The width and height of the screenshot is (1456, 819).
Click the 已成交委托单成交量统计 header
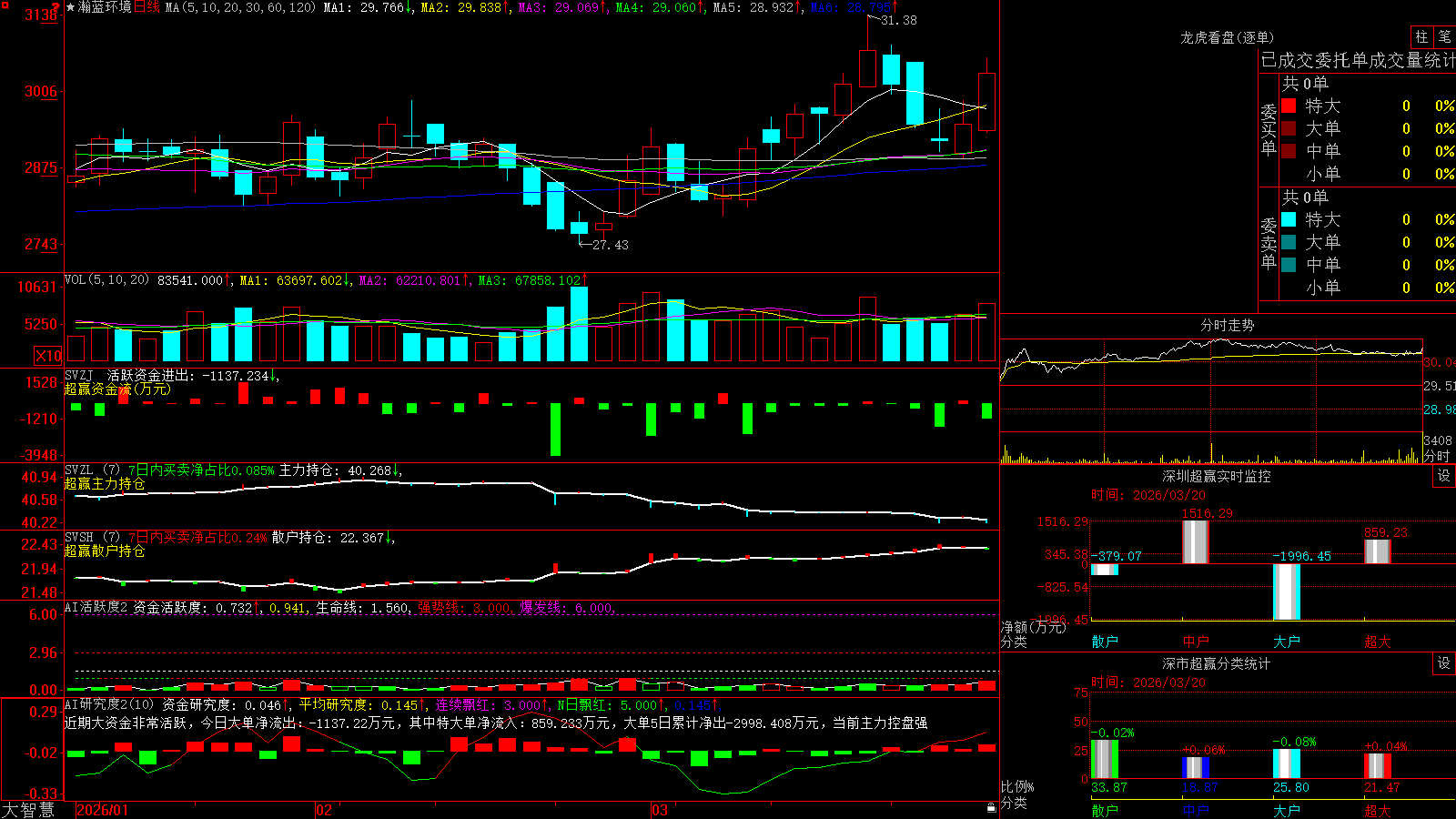pyautogui.click(x=1358, y=60)
